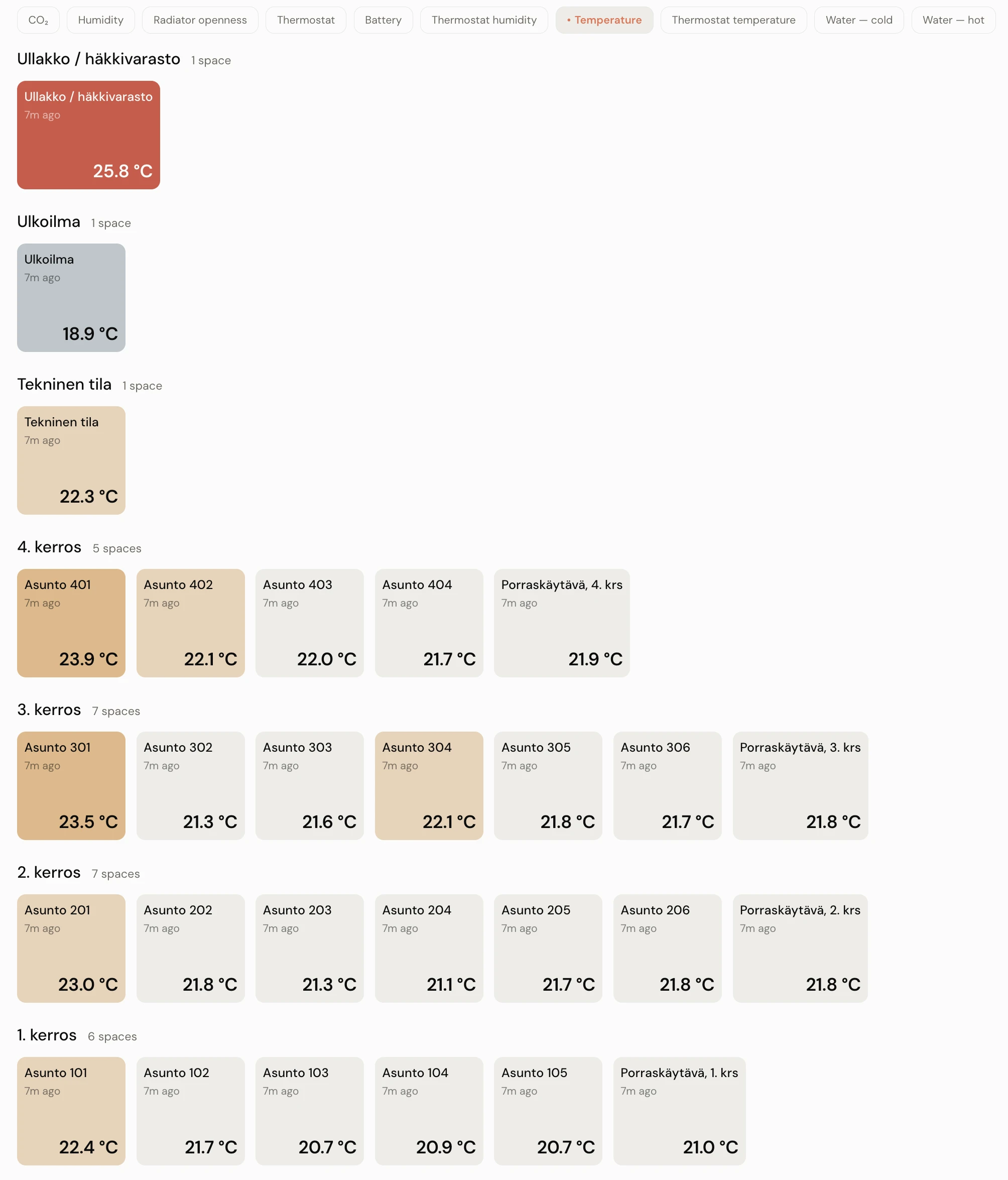Image resolution: width=1008 pixels, height=1180 pixels.
Task: Click the 1. kerros section heading
Action: (x=47, y=1035)
